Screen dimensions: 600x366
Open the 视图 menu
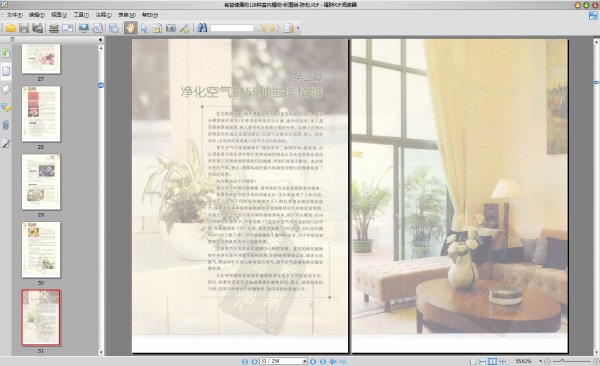[59, 15]
